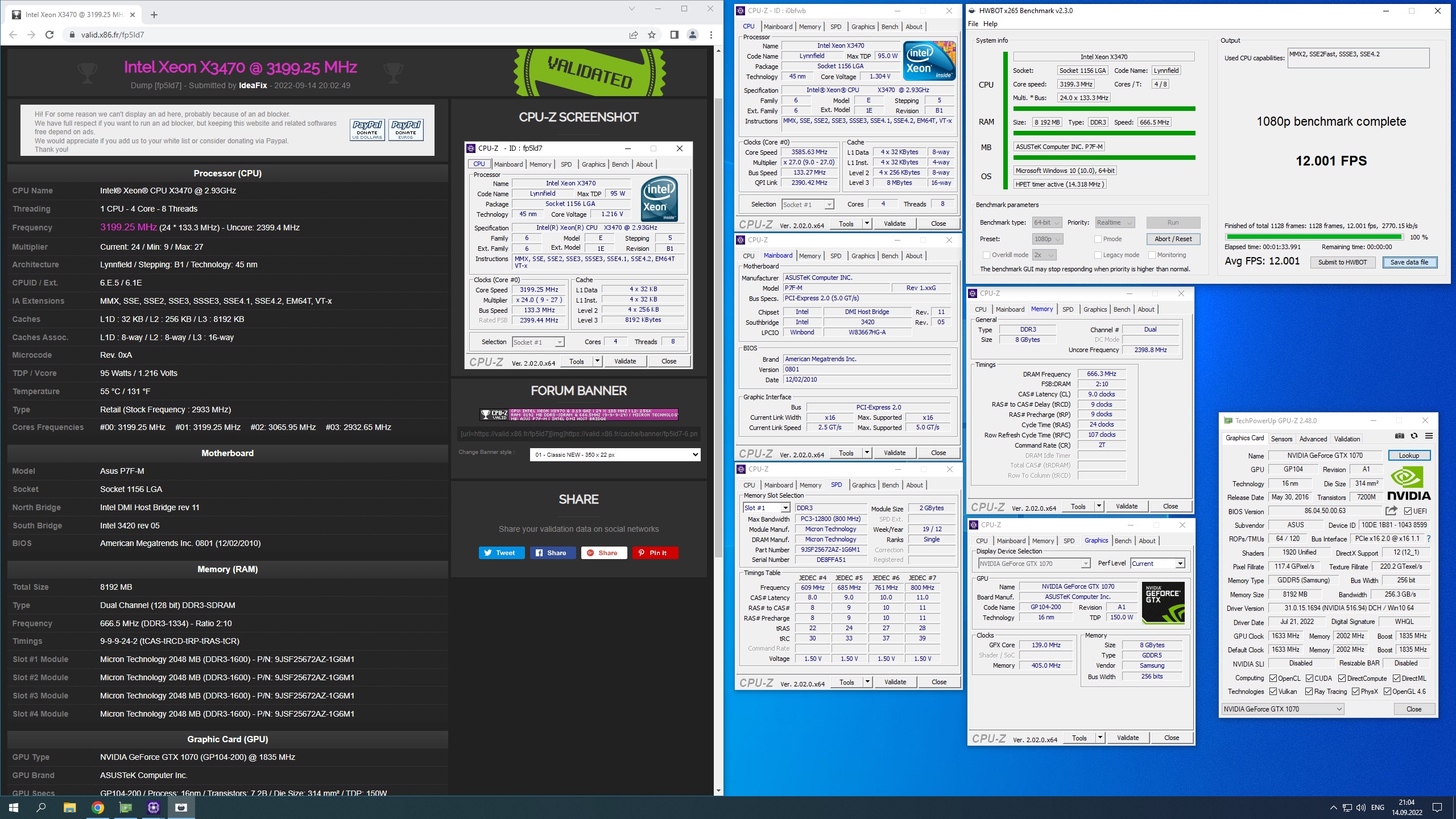
Task: Open the Chrome tab search chevron
Action: click(631, 9)
